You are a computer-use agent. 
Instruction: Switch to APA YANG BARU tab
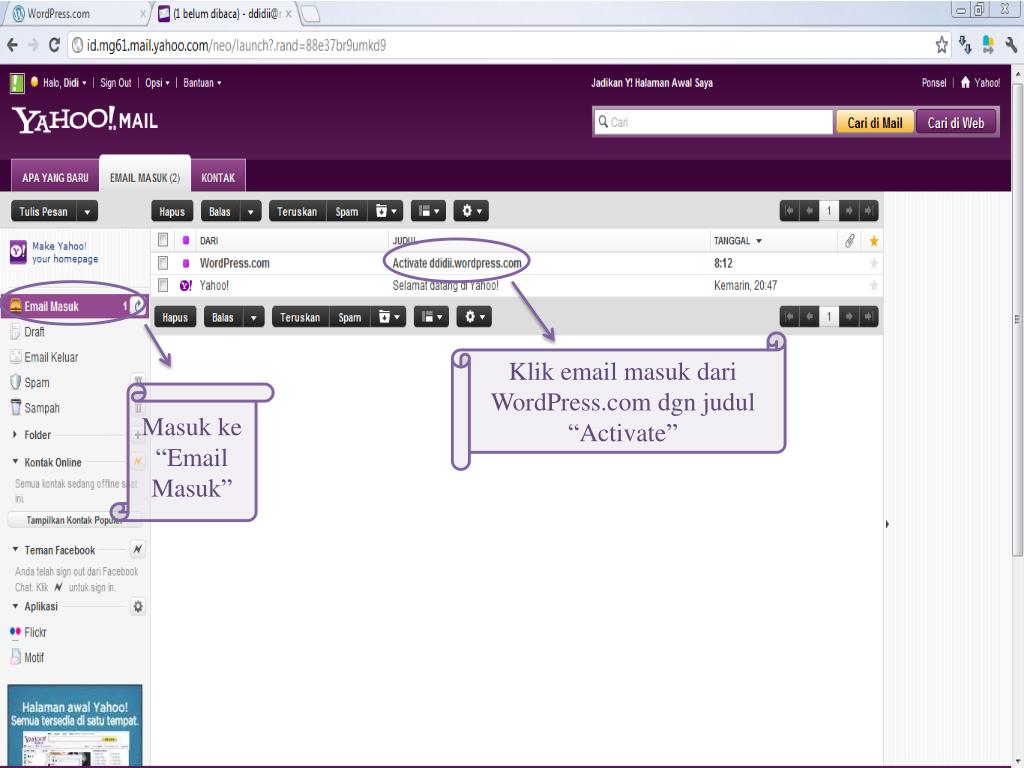pos(55,177)
